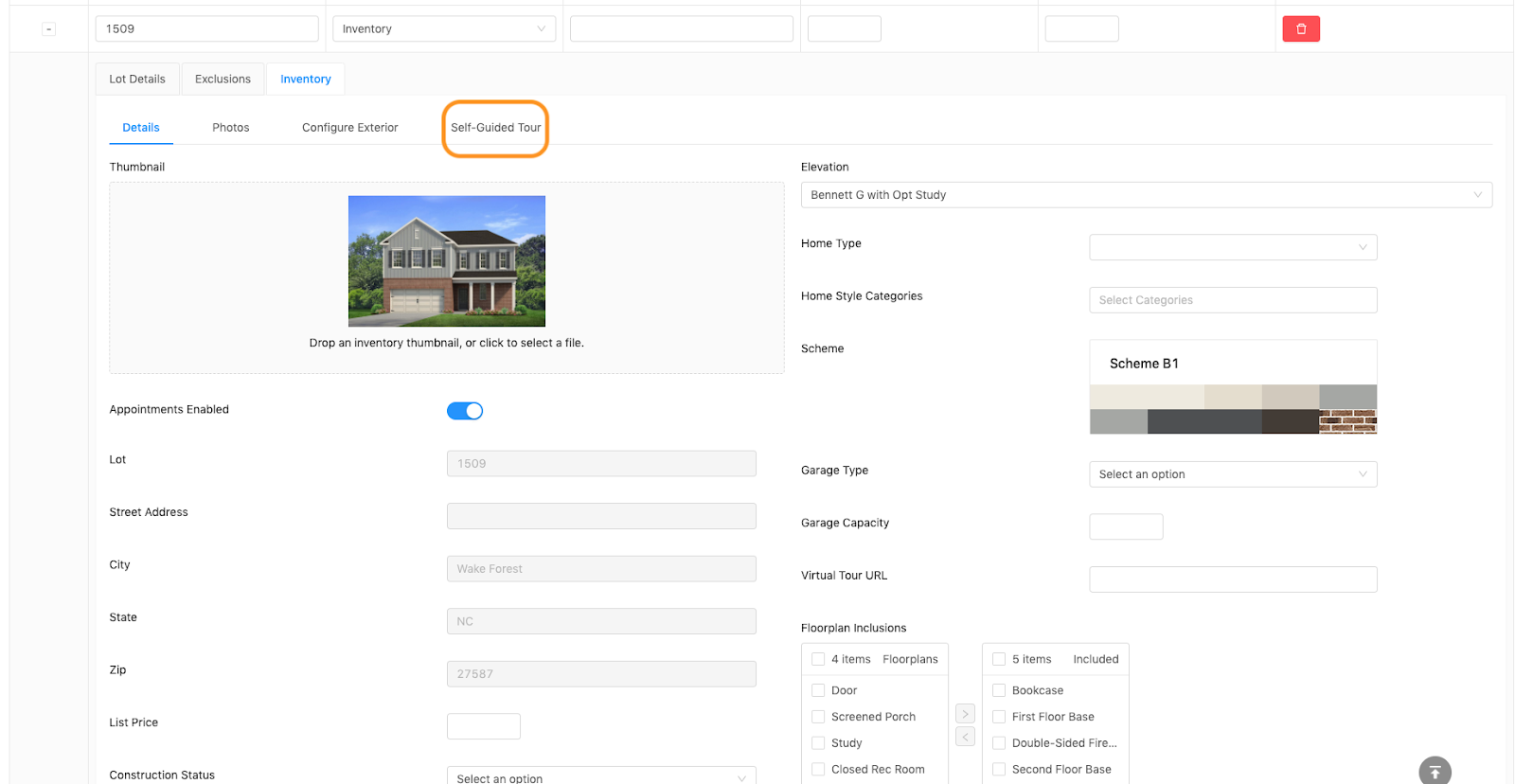Check the First Floor Base checkbox
This screenshot has width=1515, height=784.
point(999,717)
